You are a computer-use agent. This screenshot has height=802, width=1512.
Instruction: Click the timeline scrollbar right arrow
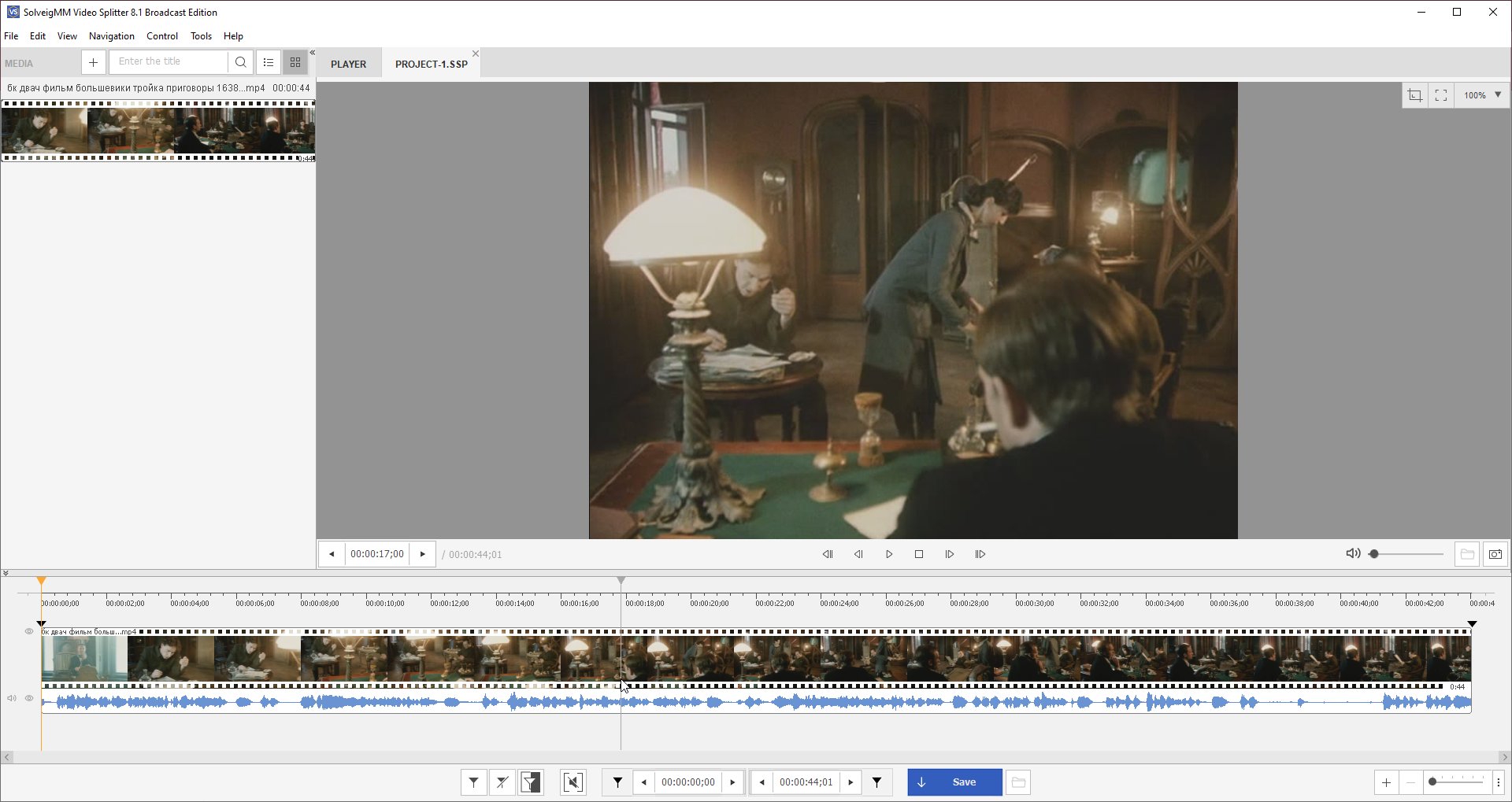1505,757
